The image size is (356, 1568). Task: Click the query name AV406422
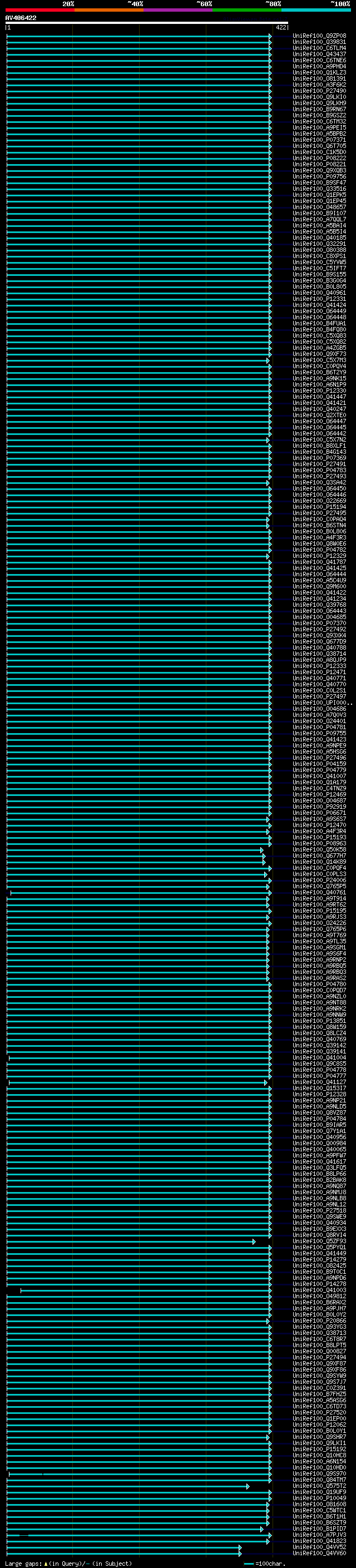point(21,18)
